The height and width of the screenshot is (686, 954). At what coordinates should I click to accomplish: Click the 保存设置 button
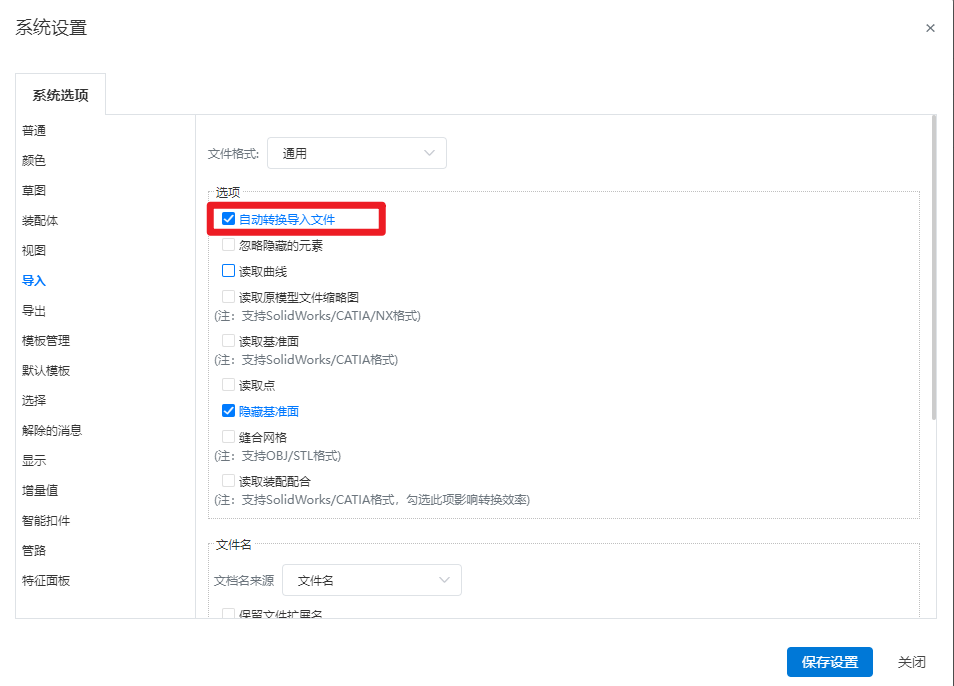(x=829, y=662)
